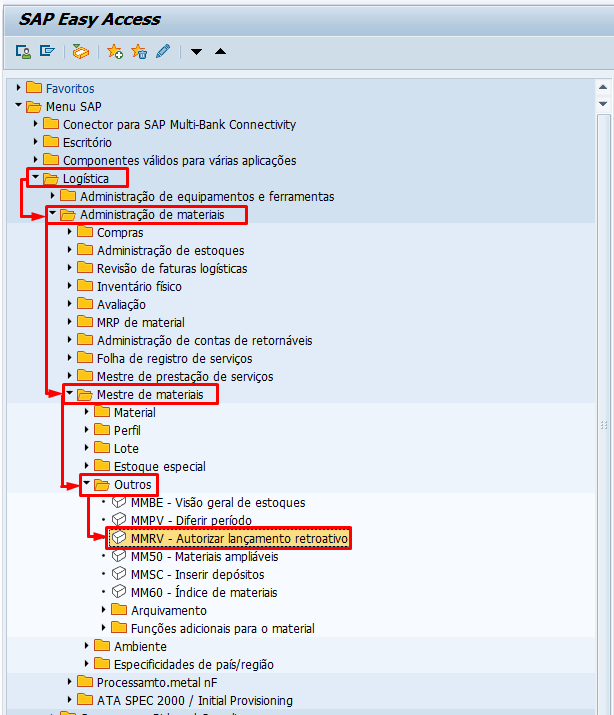Select MM60 - Índice de materiais
This screenshot has height=715, width=614.
coord(203,592)
